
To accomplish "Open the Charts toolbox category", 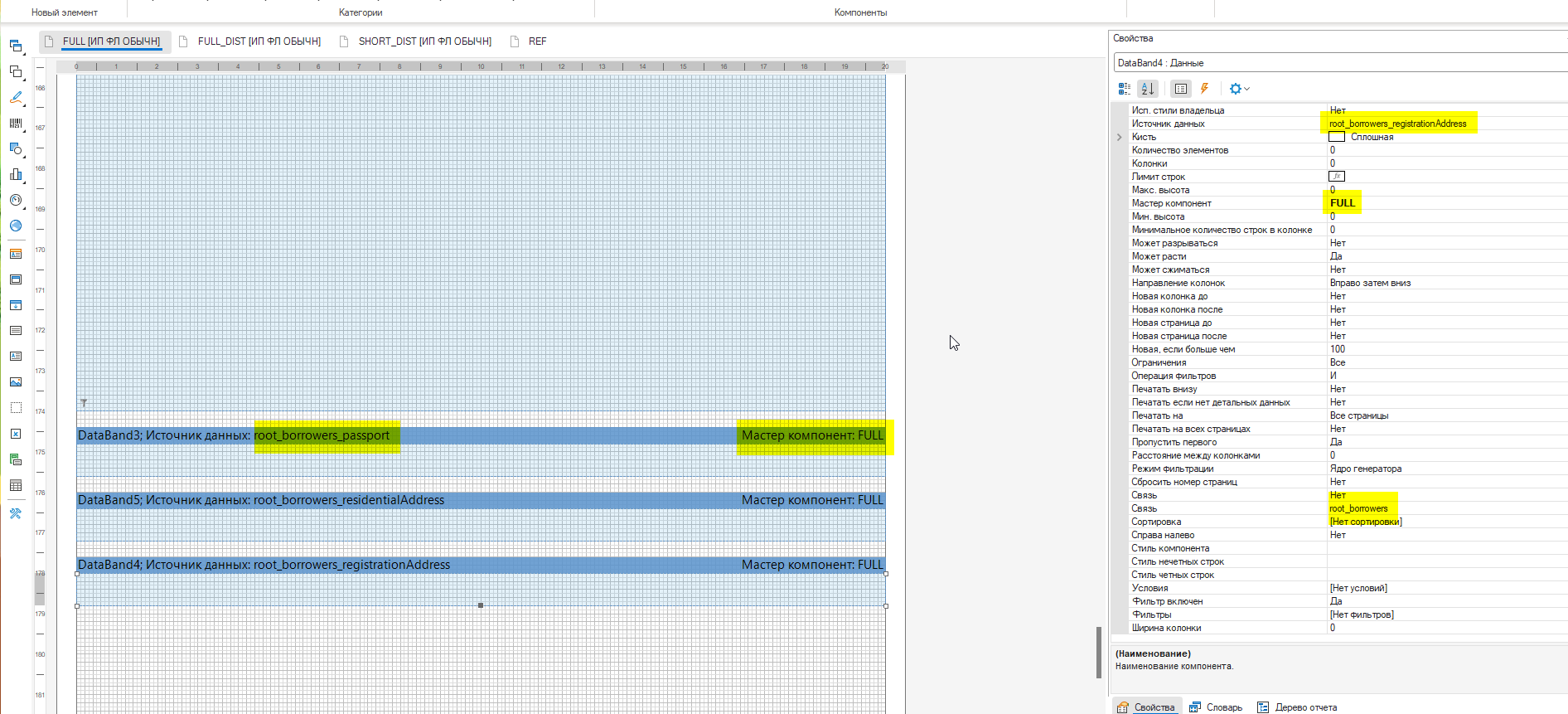I will (x=16, y=174).
